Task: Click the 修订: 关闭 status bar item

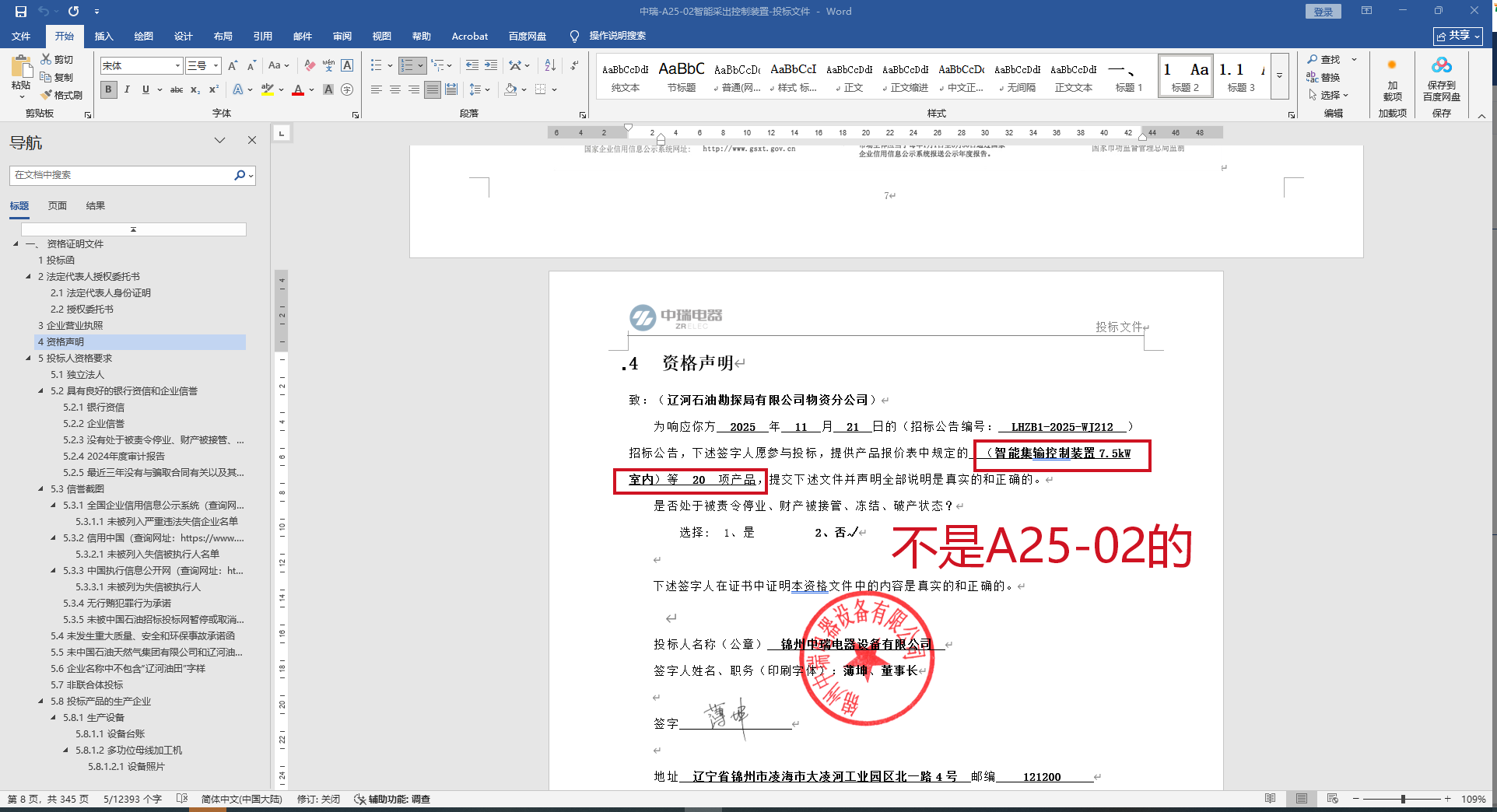Action: click(318, 799)
